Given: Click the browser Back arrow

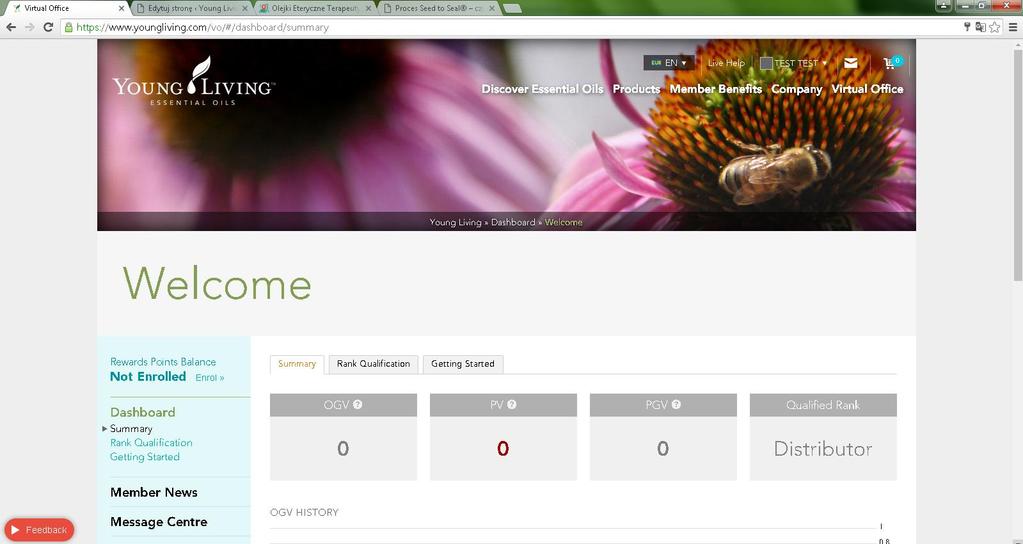Looking at the screenshot, I should (x=11, y=27).
